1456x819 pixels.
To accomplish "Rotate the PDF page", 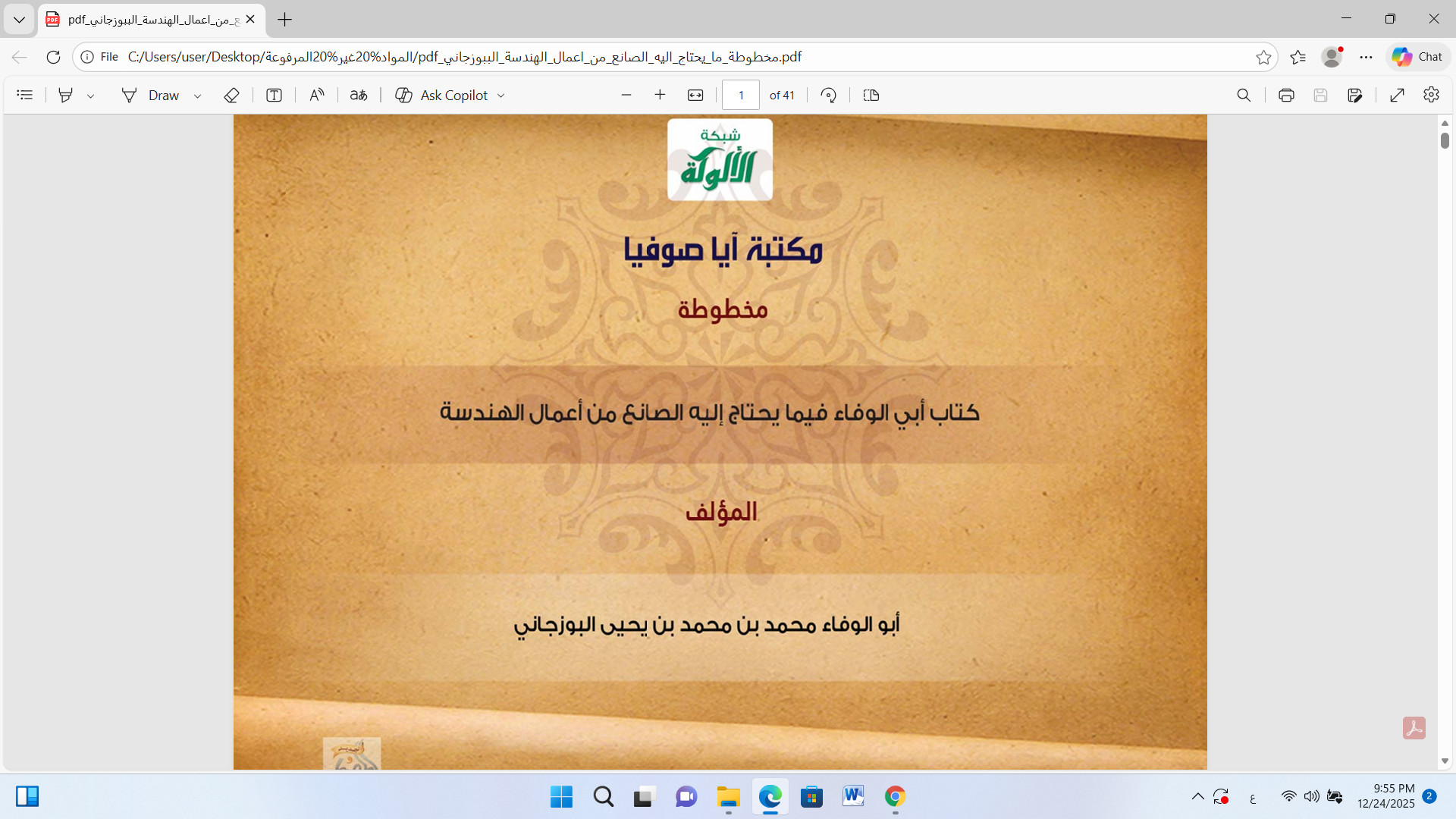I will 829,95.
